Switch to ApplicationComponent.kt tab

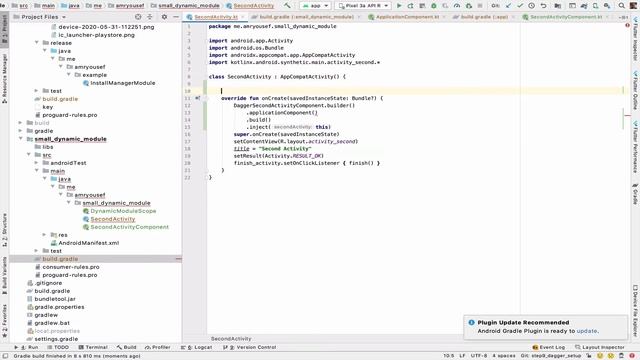click(407, 17)
